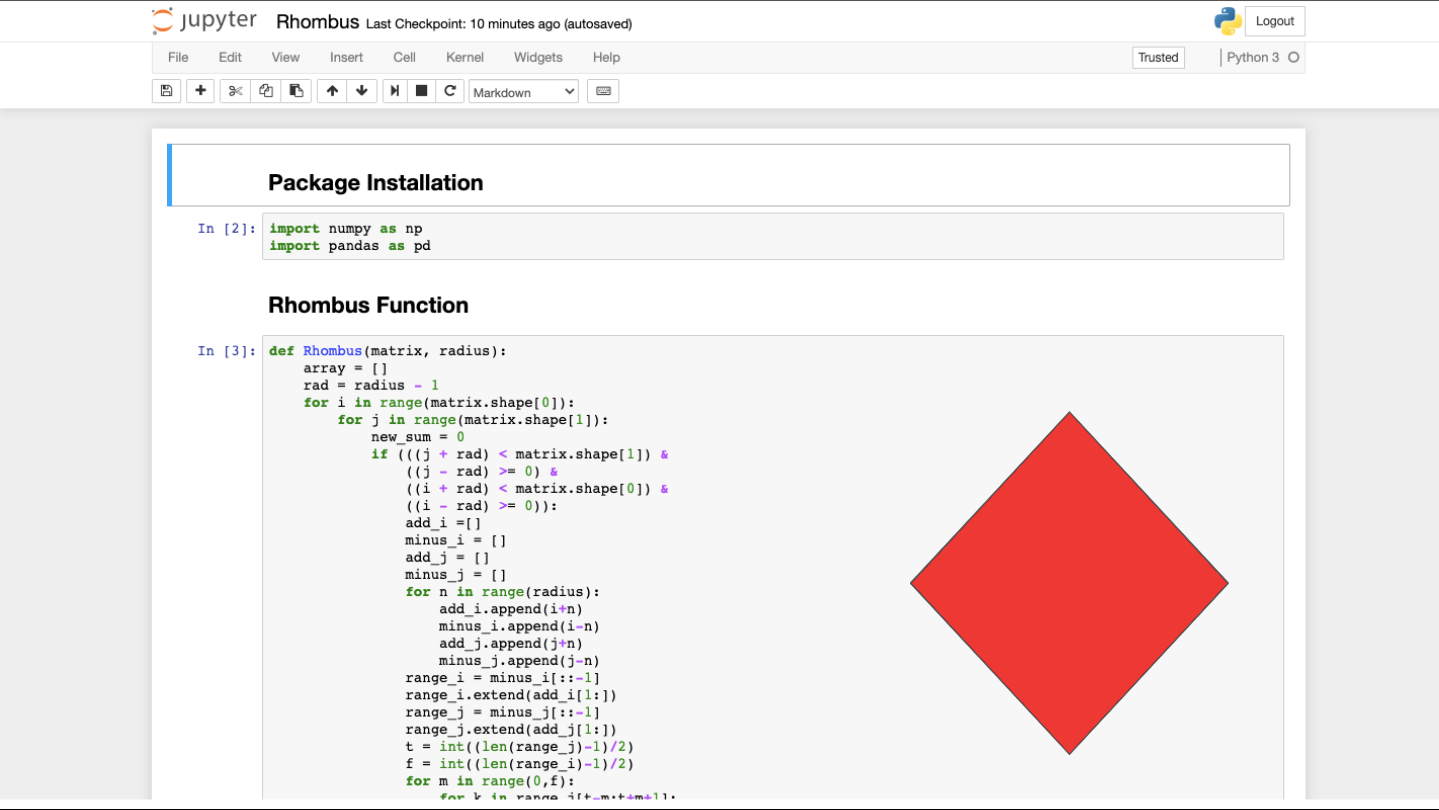Screen dimensions: 1439x810
Task: Open the command palette
Action: click(603, 91)
